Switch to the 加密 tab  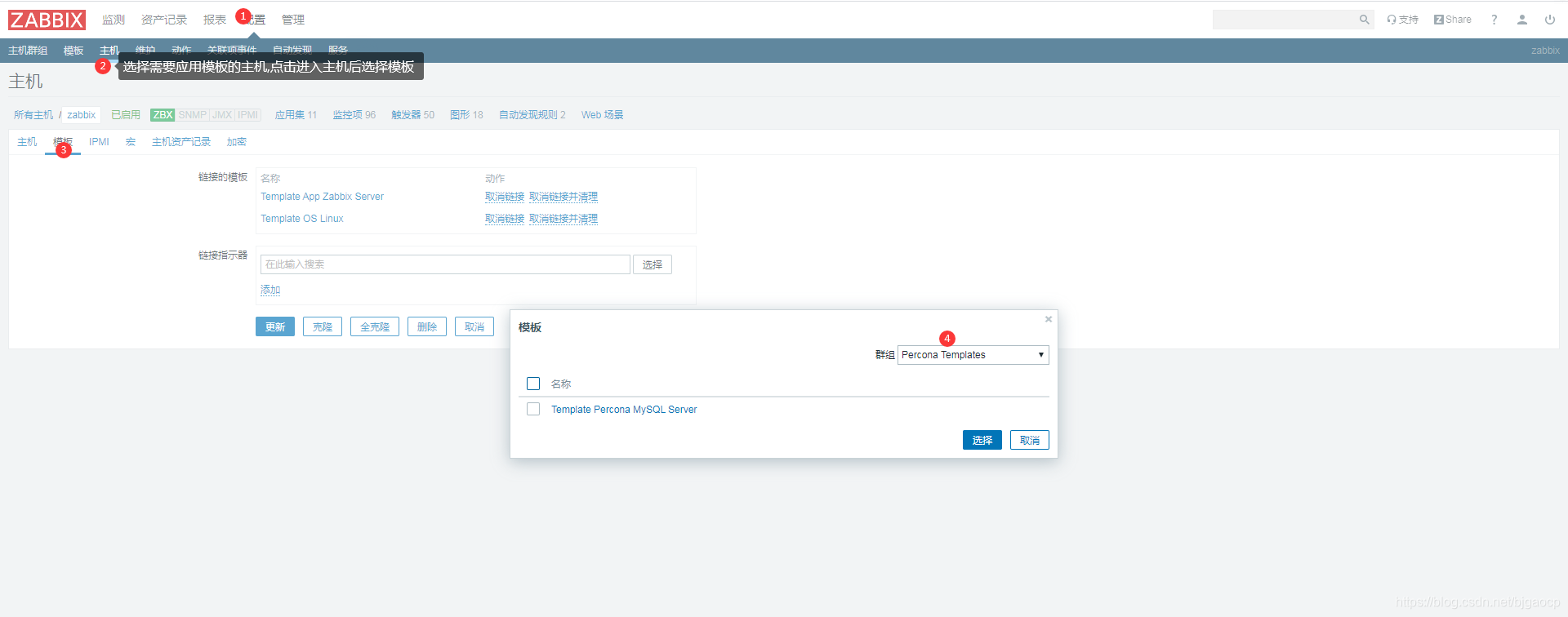[x=237, y=142]
